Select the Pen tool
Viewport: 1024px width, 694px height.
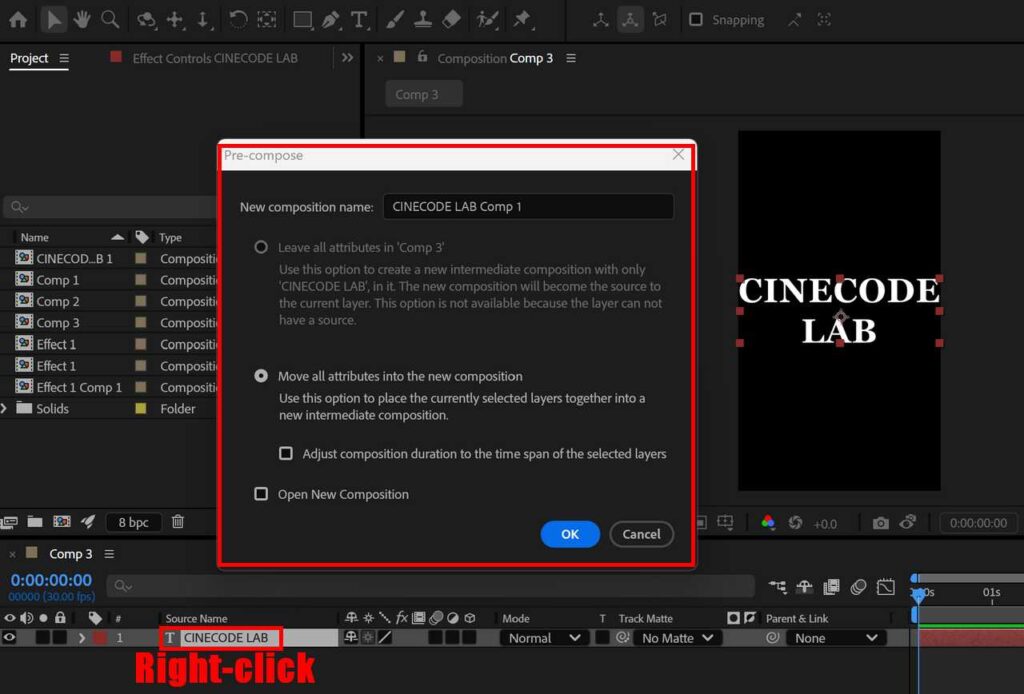click(x=331, y=20)
